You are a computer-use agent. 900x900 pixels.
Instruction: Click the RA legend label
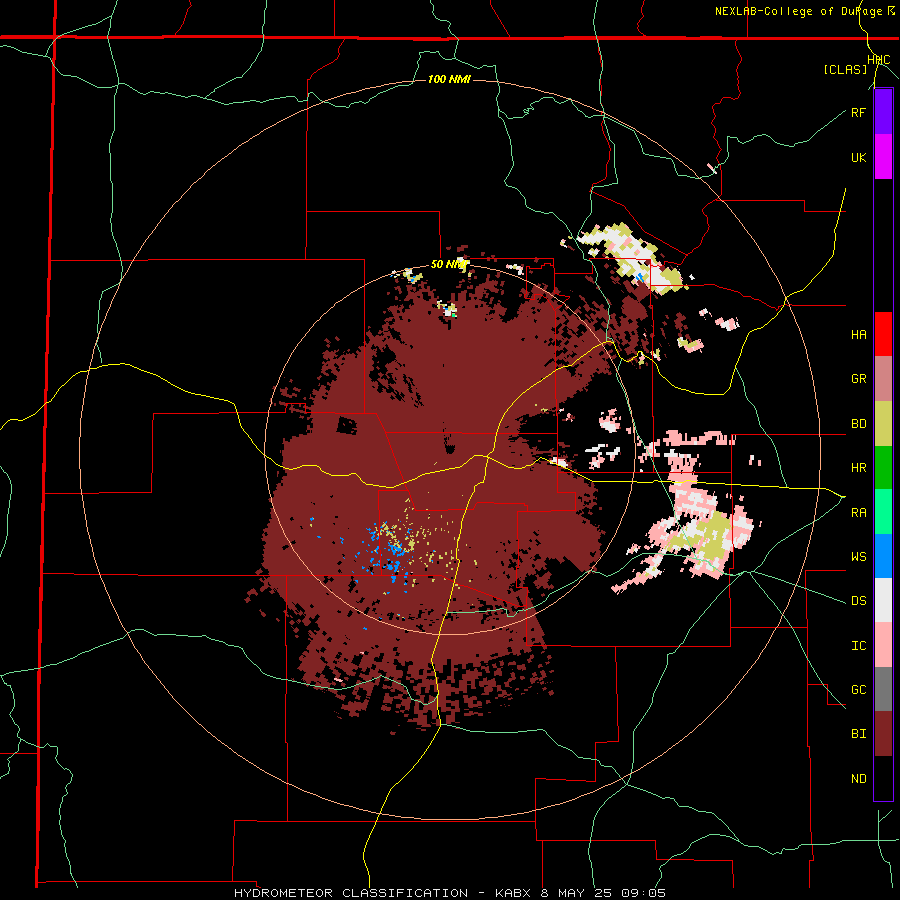coord(858,513)
